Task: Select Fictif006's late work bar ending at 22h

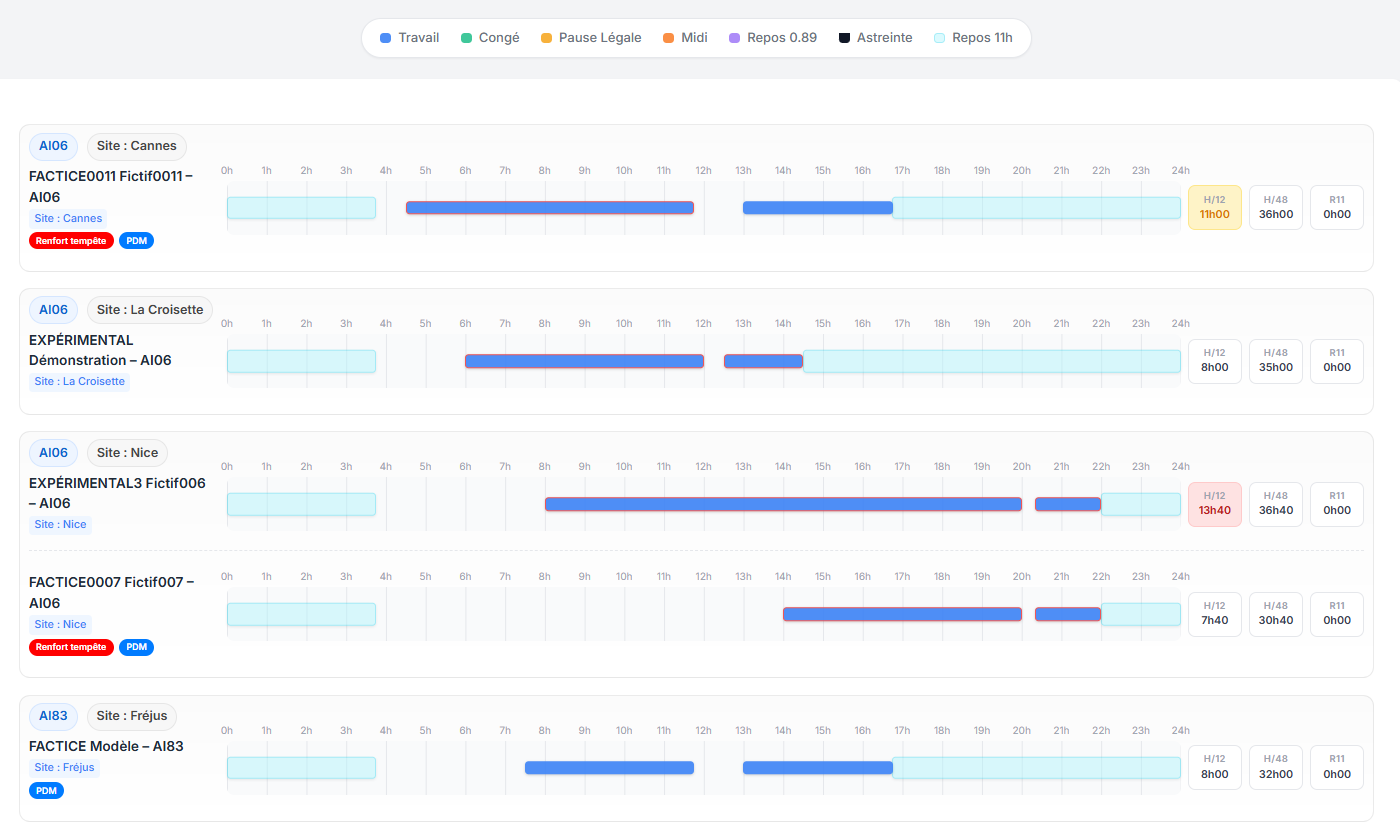Action: tap(1068, 504)
